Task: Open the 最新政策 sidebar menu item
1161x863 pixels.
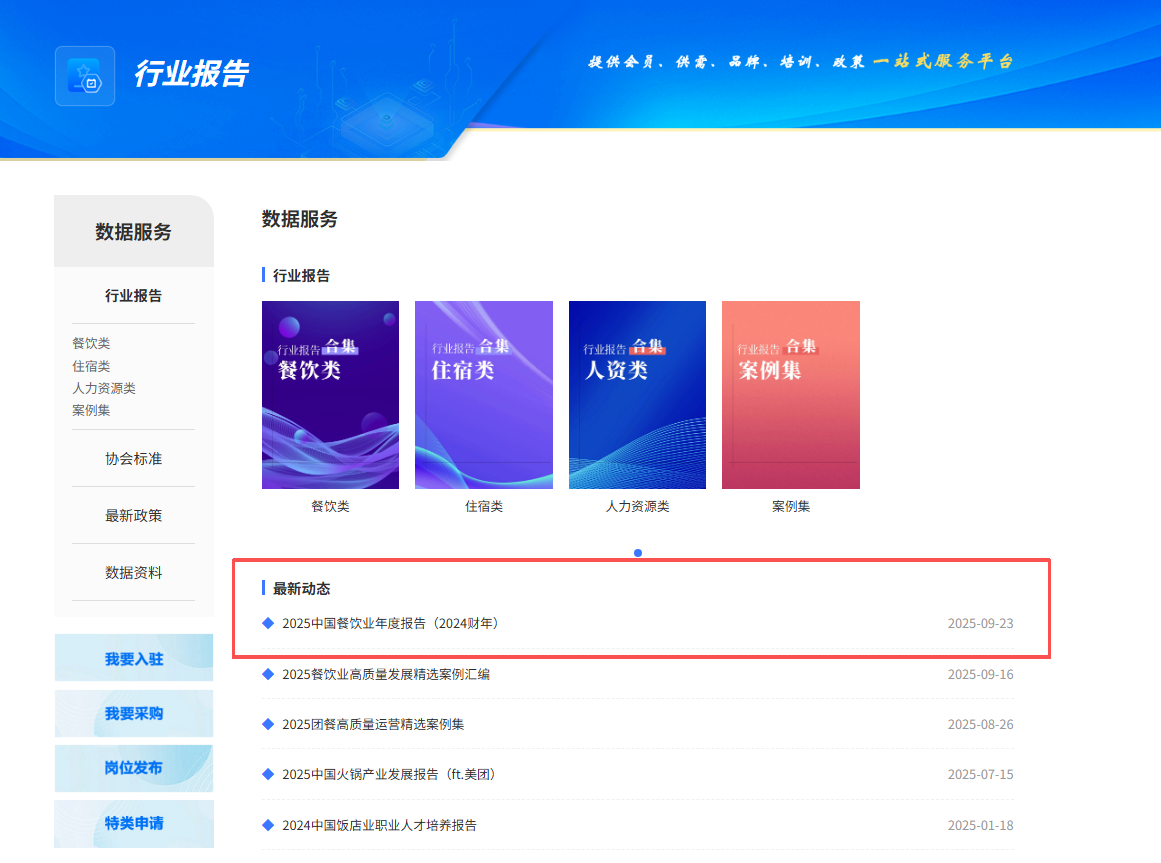Action: coord(133,516)
